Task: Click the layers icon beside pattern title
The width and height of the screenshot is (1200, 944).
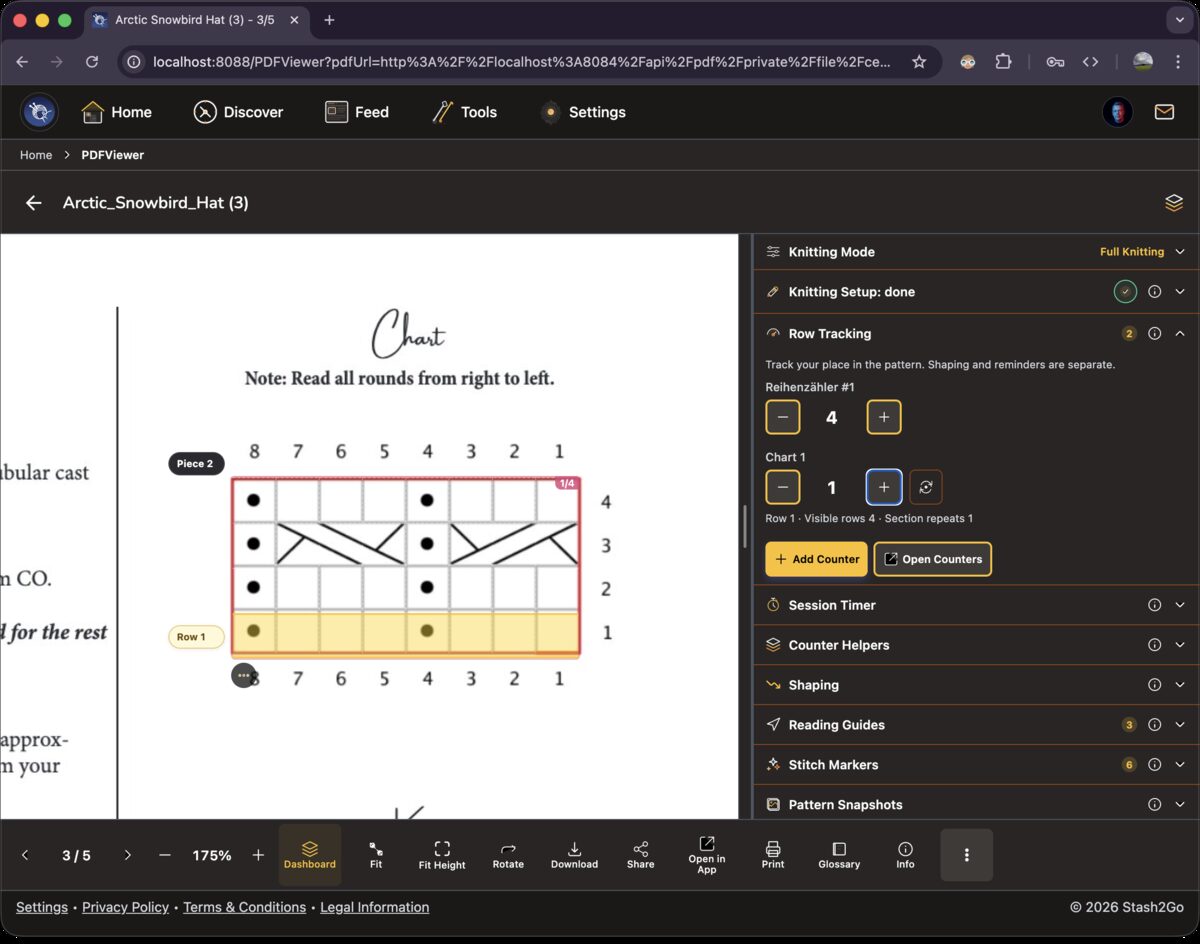Action: pos(1174,203)
